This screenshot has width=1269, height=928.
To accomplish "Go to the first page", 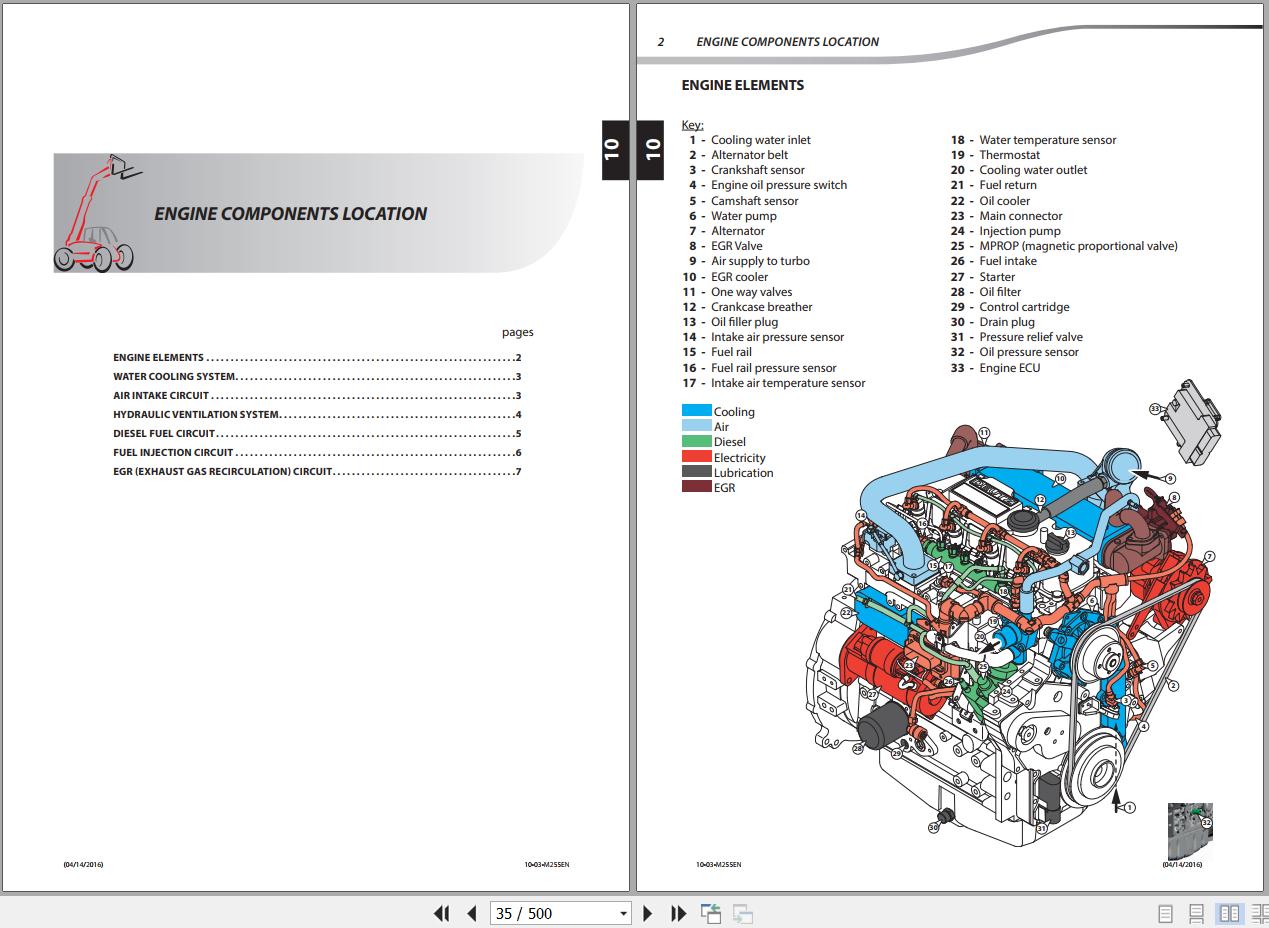I will (441, 913).
